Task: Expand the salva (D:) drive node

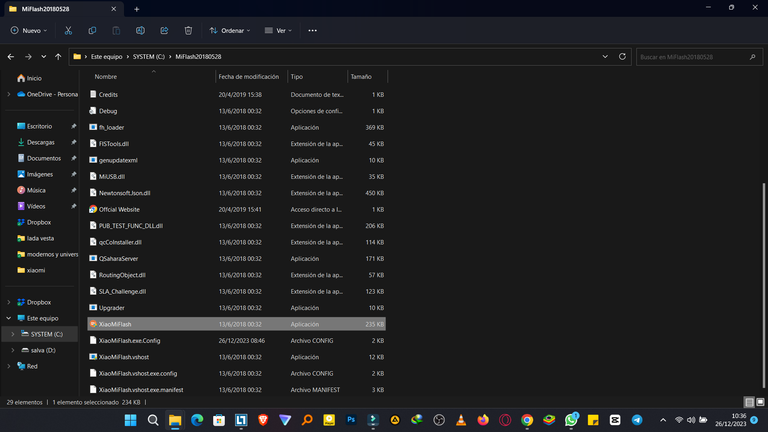Action: (x=13, y=350)
